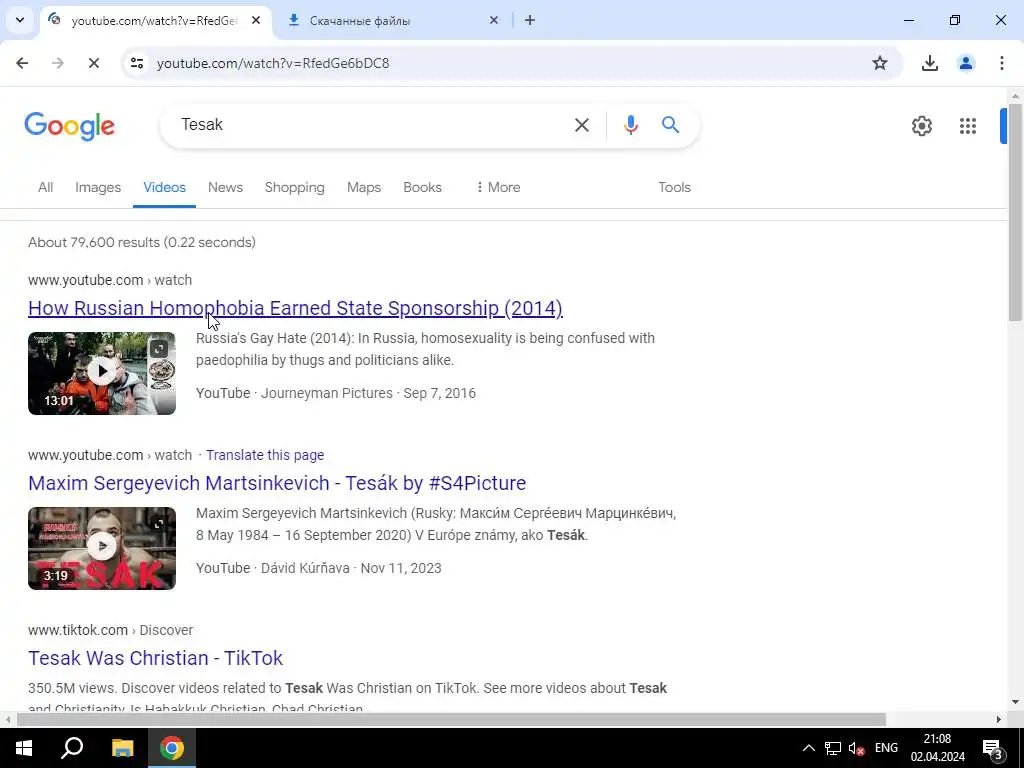Play the 3:19 TESAK video thumbnail

point(102,548)
